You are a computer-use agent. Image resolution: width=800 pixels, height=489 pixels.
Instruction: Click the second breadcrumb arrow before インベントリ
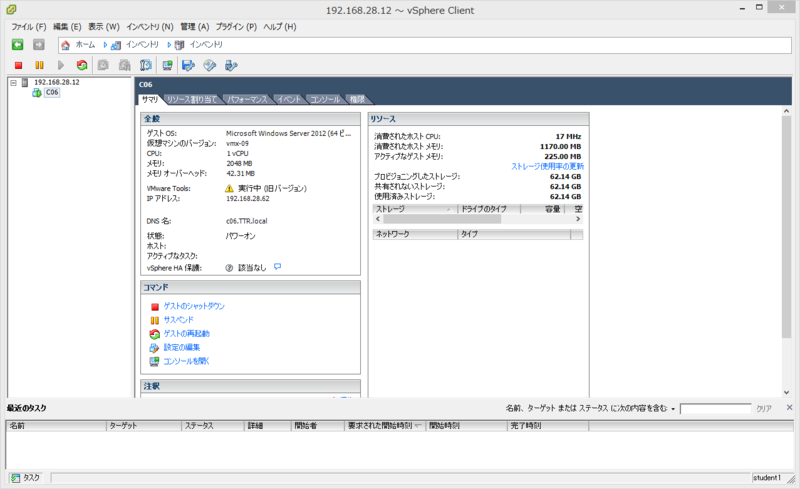click(169, 45)
